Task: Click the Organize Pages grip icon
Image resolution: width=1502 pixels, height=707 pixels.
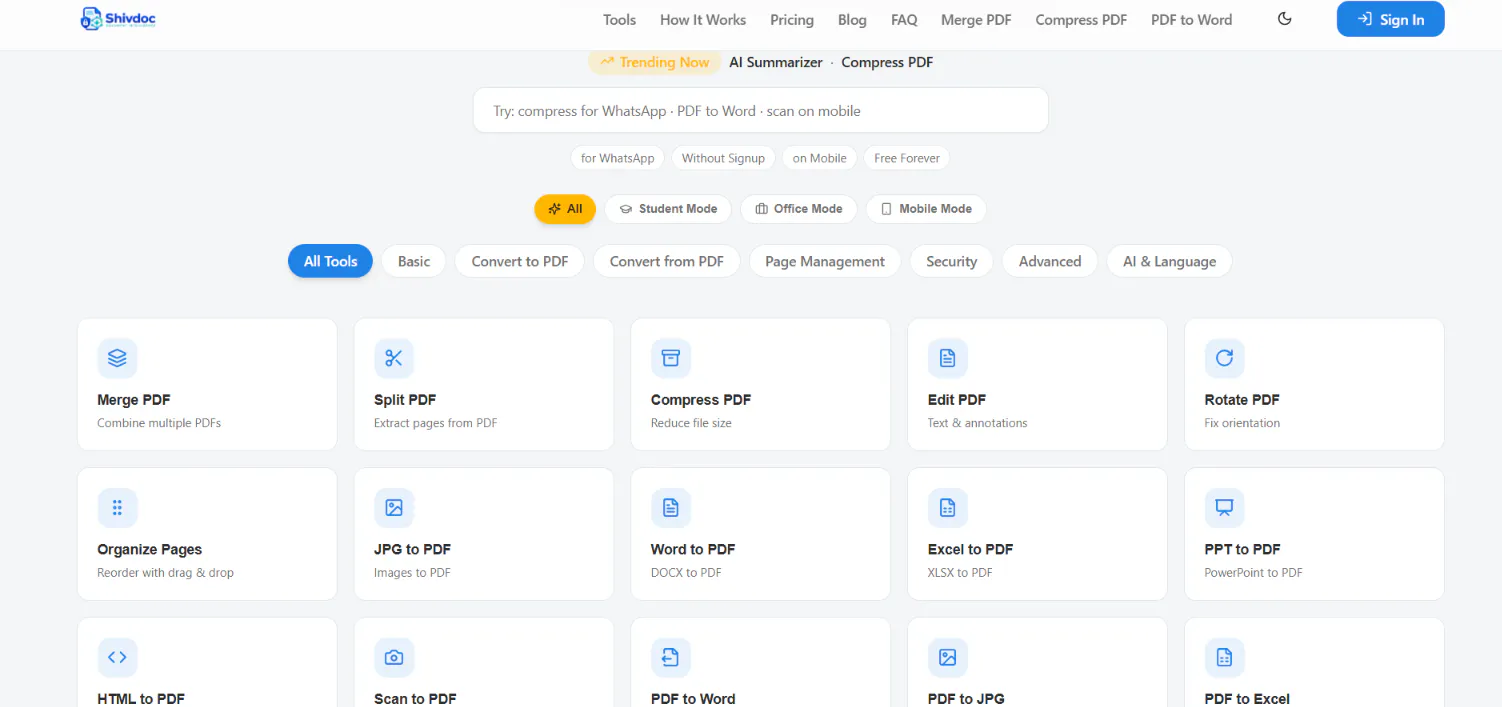Action: [x=117, y=508]
